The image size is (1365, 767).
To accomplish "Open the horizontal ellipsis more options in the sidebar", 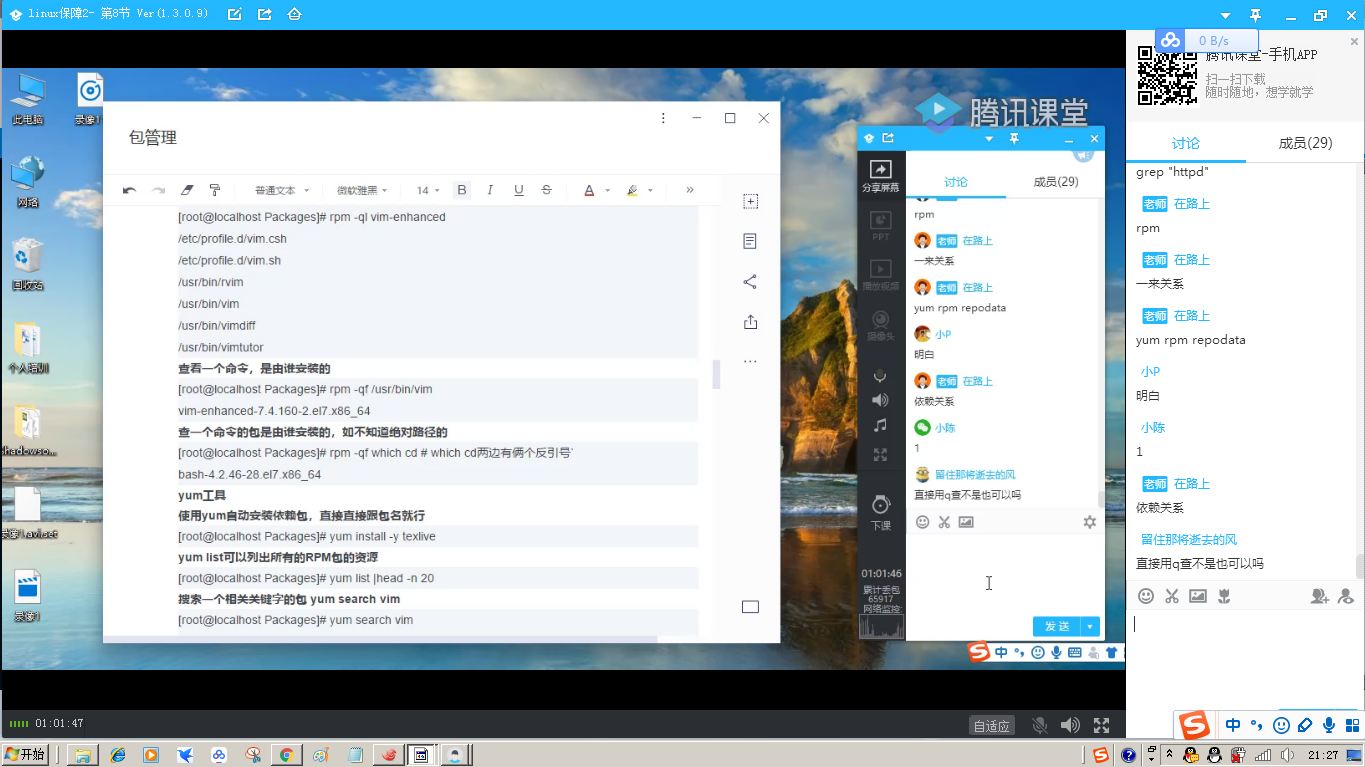I will tap(750, 361).
